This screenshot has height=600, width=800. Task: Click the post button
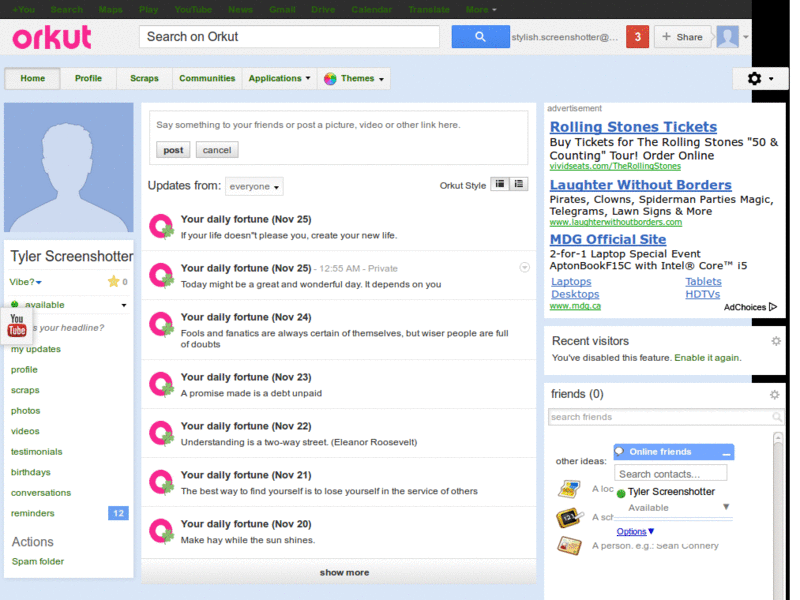click(x=173, y=150)
